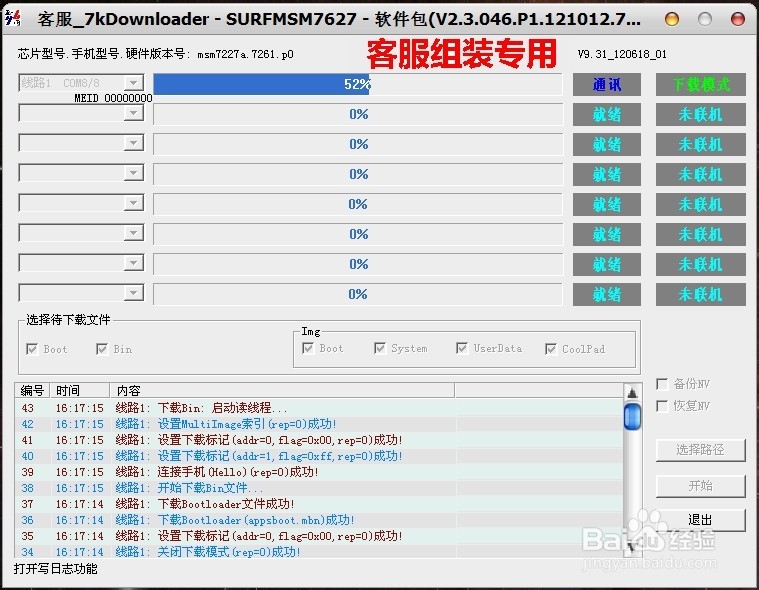Enable the 恢复NV checkbox
This screenshot has width=759, height=590.
662,406
